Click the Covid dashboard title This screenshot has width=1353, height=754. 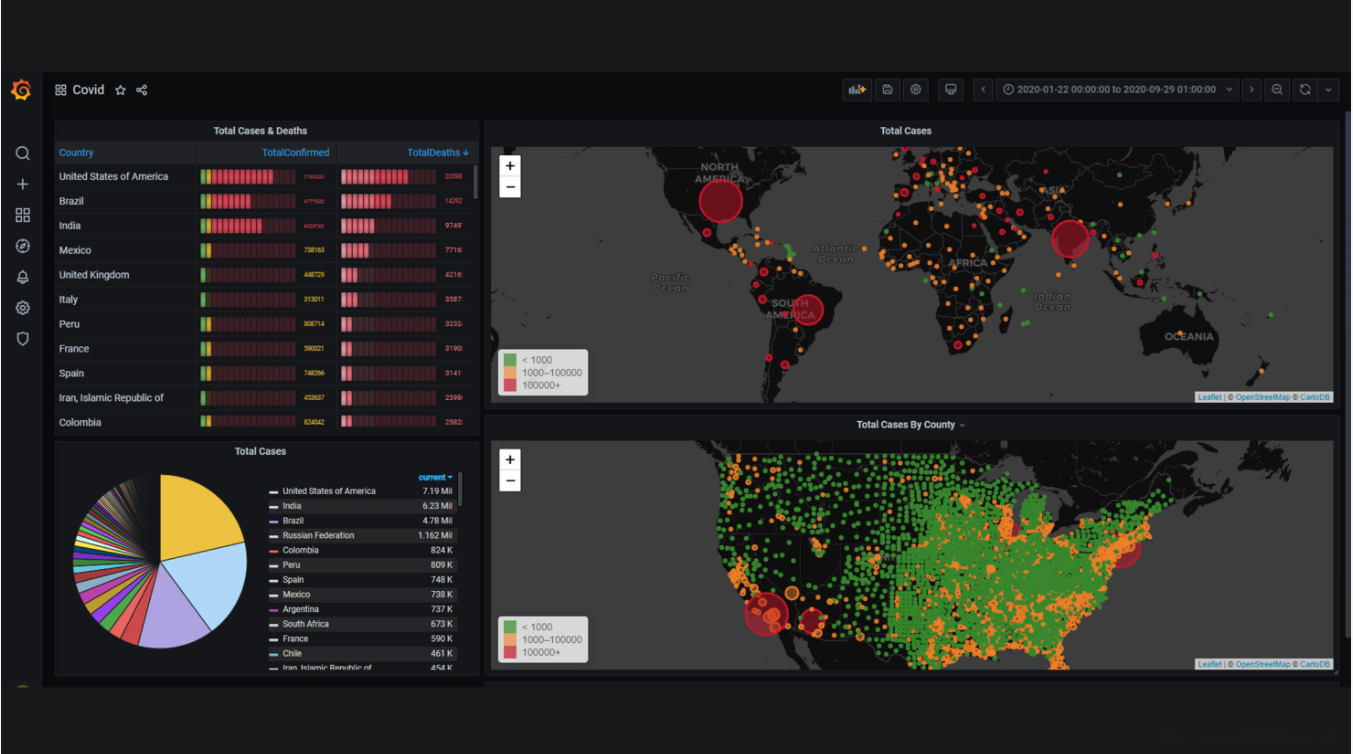(88, 90)
